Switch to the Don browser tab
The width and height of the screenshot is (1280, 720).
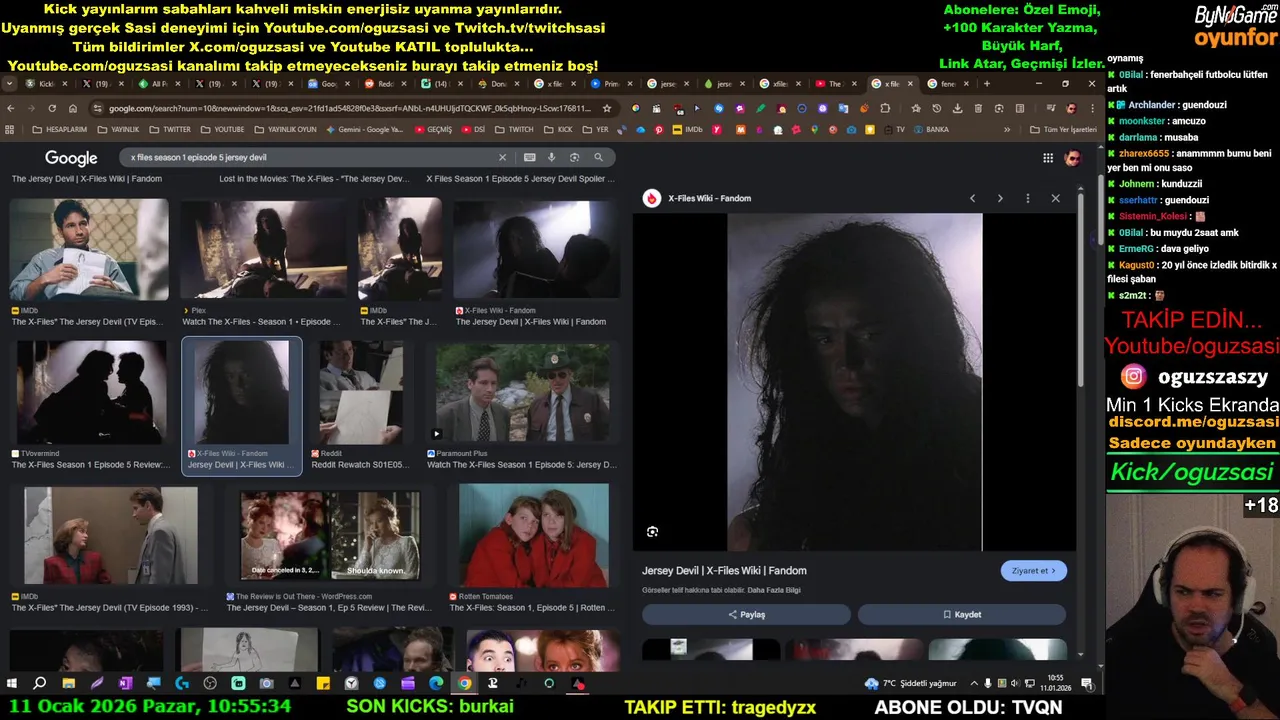pos(497,84)
